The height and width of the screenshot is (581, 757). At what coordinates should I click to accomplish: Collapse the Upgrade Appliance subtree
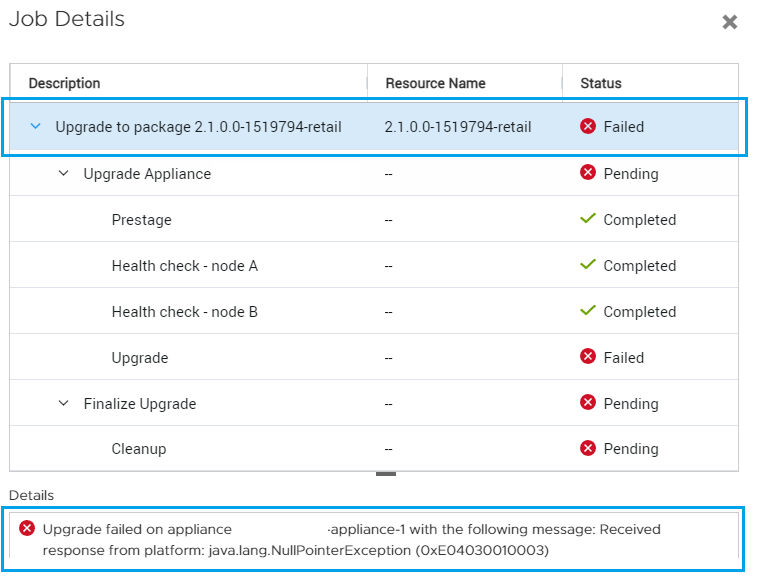pyautogui.click(x=64, y=174)
